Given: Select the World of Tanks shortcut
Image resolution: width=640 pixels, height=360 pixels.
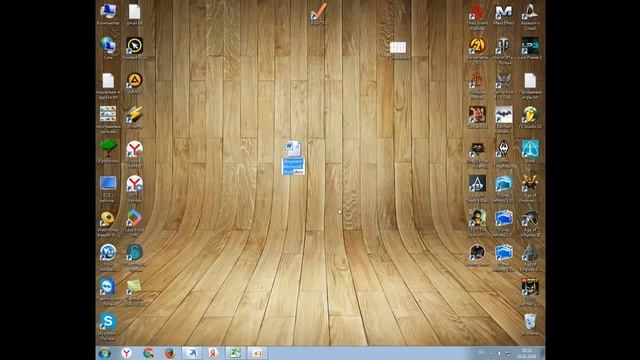Looking at the screenshot, I should point(504,51).
